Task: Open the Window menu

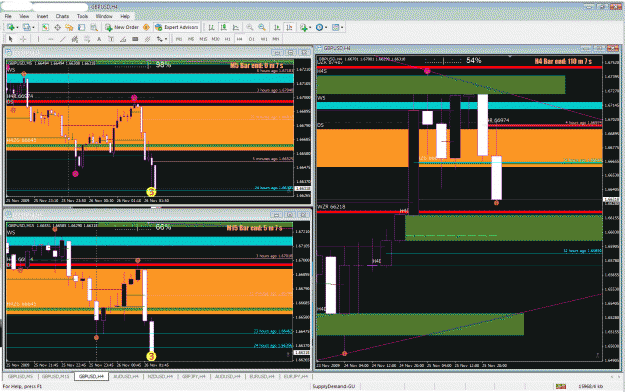Action: click(x=104, y=16)
